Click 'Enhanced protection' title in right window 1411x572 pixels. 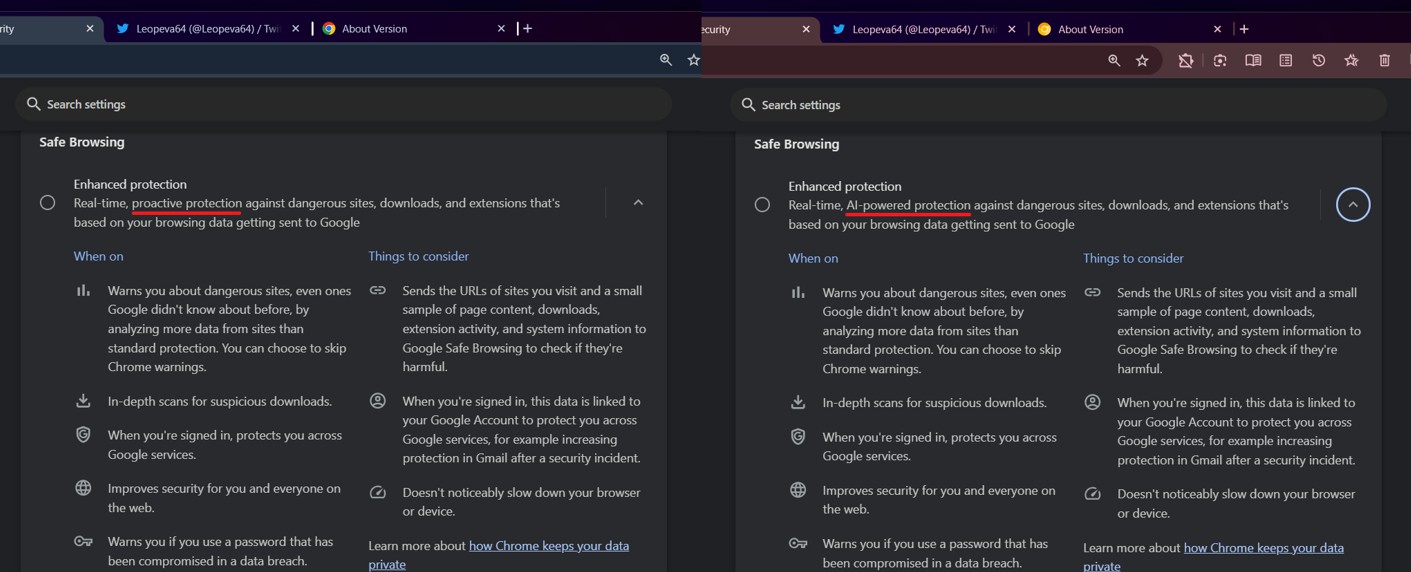pyautogui.click(x=845, y=186)
